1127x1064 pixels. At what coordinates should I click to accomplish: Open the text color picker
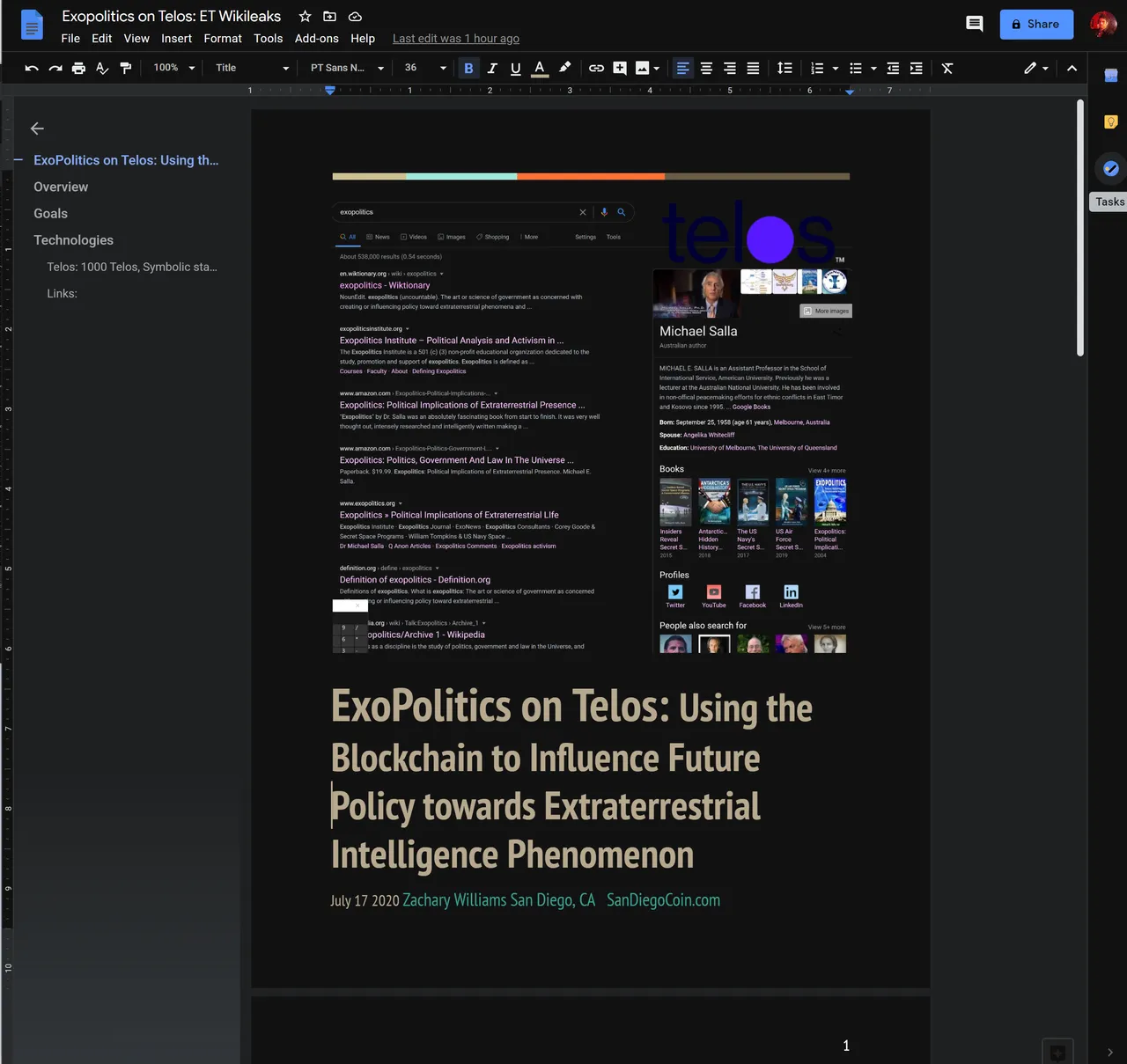540,68
